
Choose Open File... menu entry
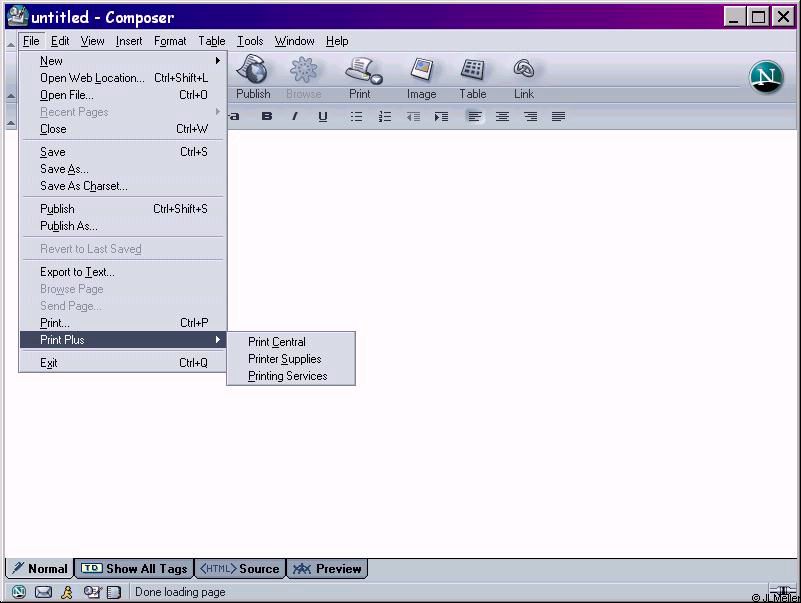pos(123,95)
